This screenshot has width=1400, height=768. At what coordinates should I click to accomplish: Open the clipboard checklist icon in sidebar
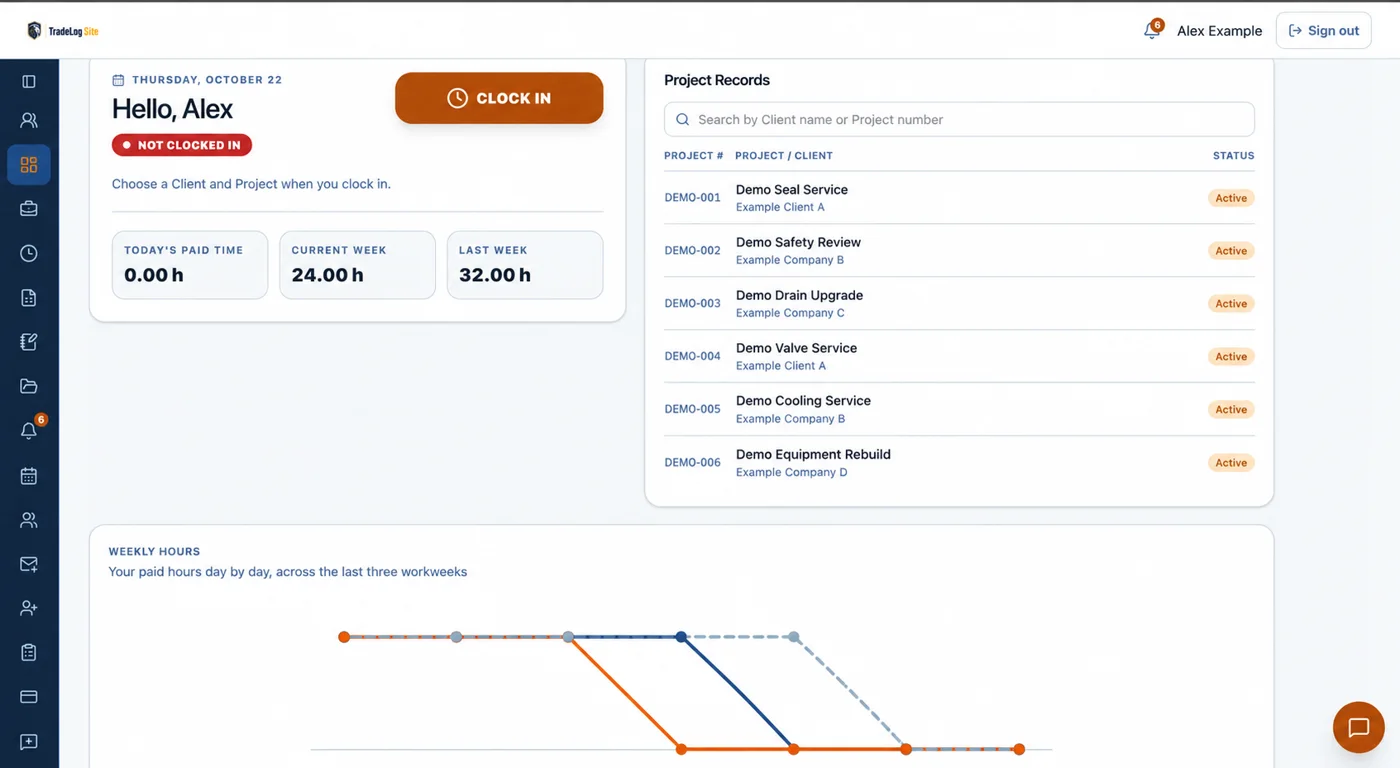29,652
